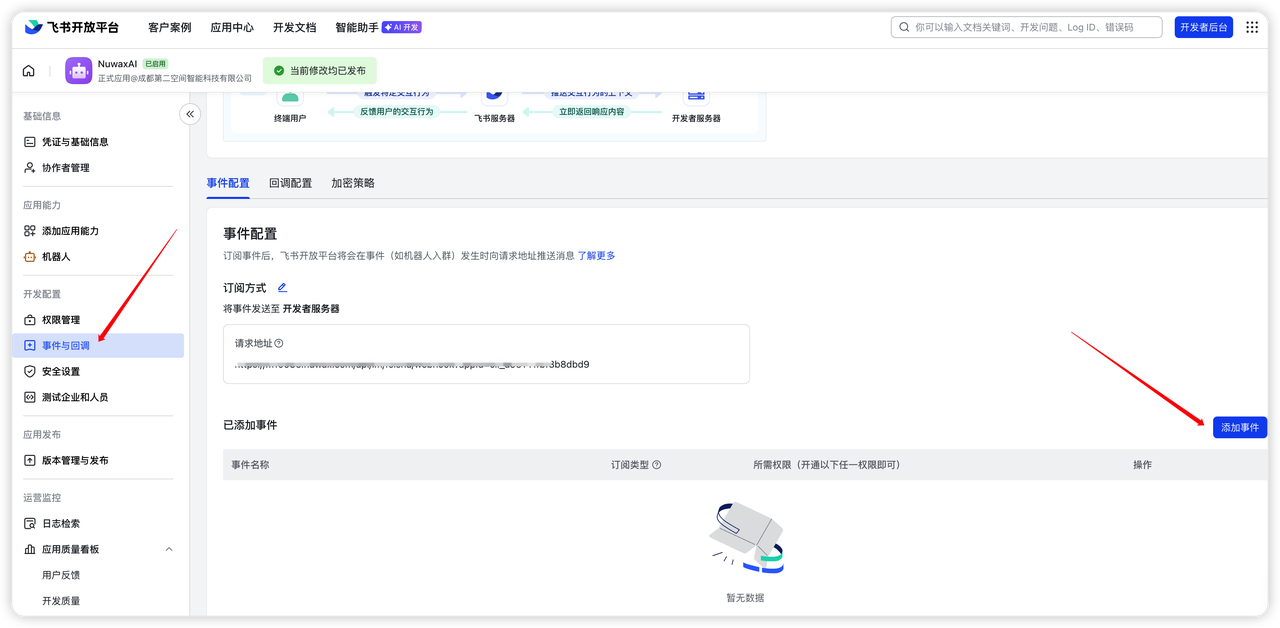Image resolution: width=1280 pixels, height=628 pixels.
Task: Collapse the 应用质量看板 section chevron
Action: (169, 549)
